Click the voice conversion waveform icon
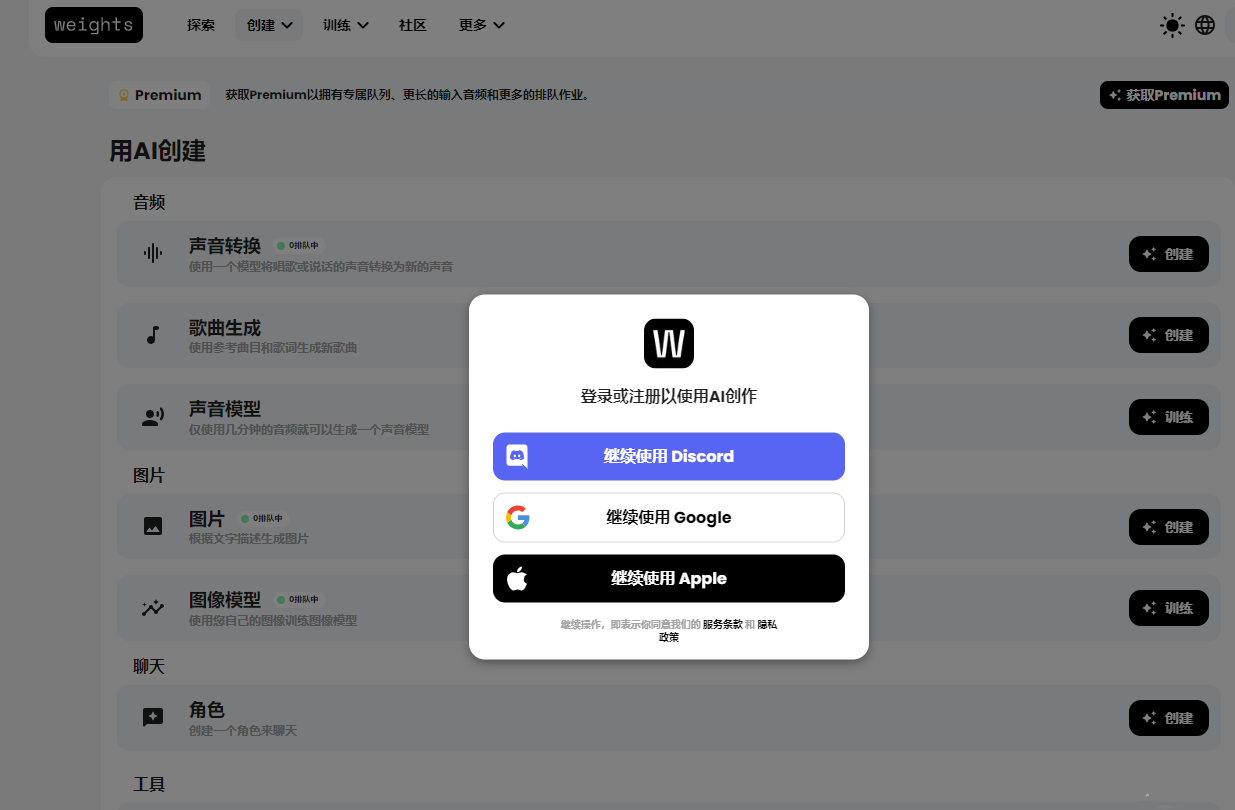1235x810 pixels. coord(152,254)
